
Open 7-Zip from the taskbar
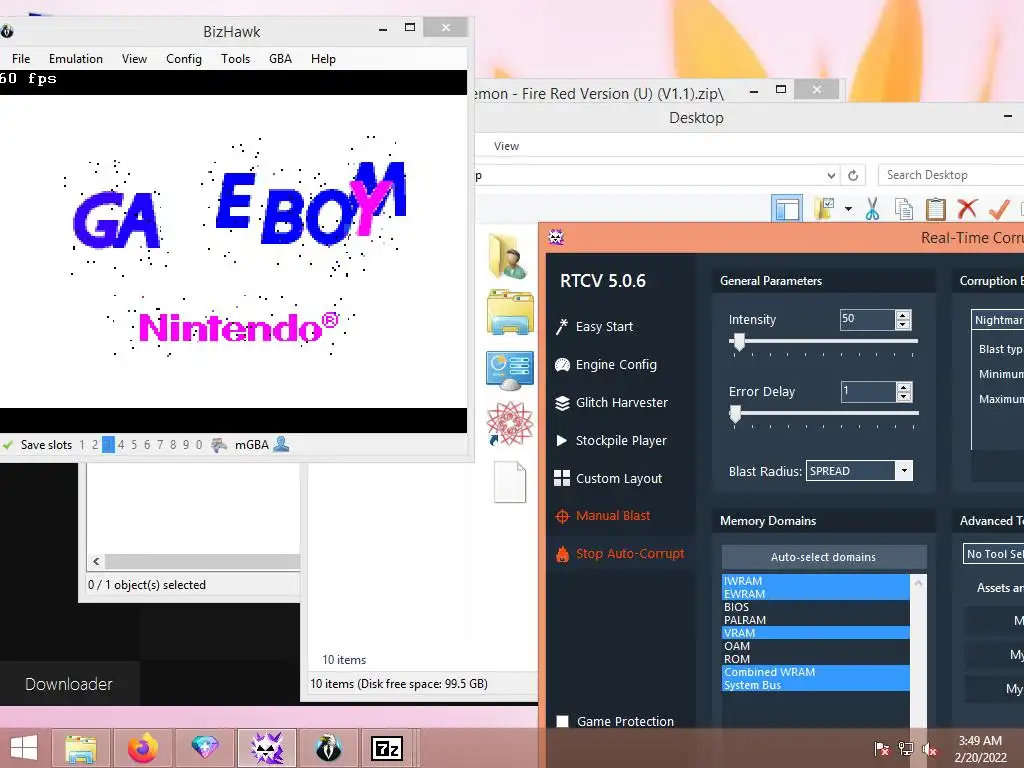point(387,748)
